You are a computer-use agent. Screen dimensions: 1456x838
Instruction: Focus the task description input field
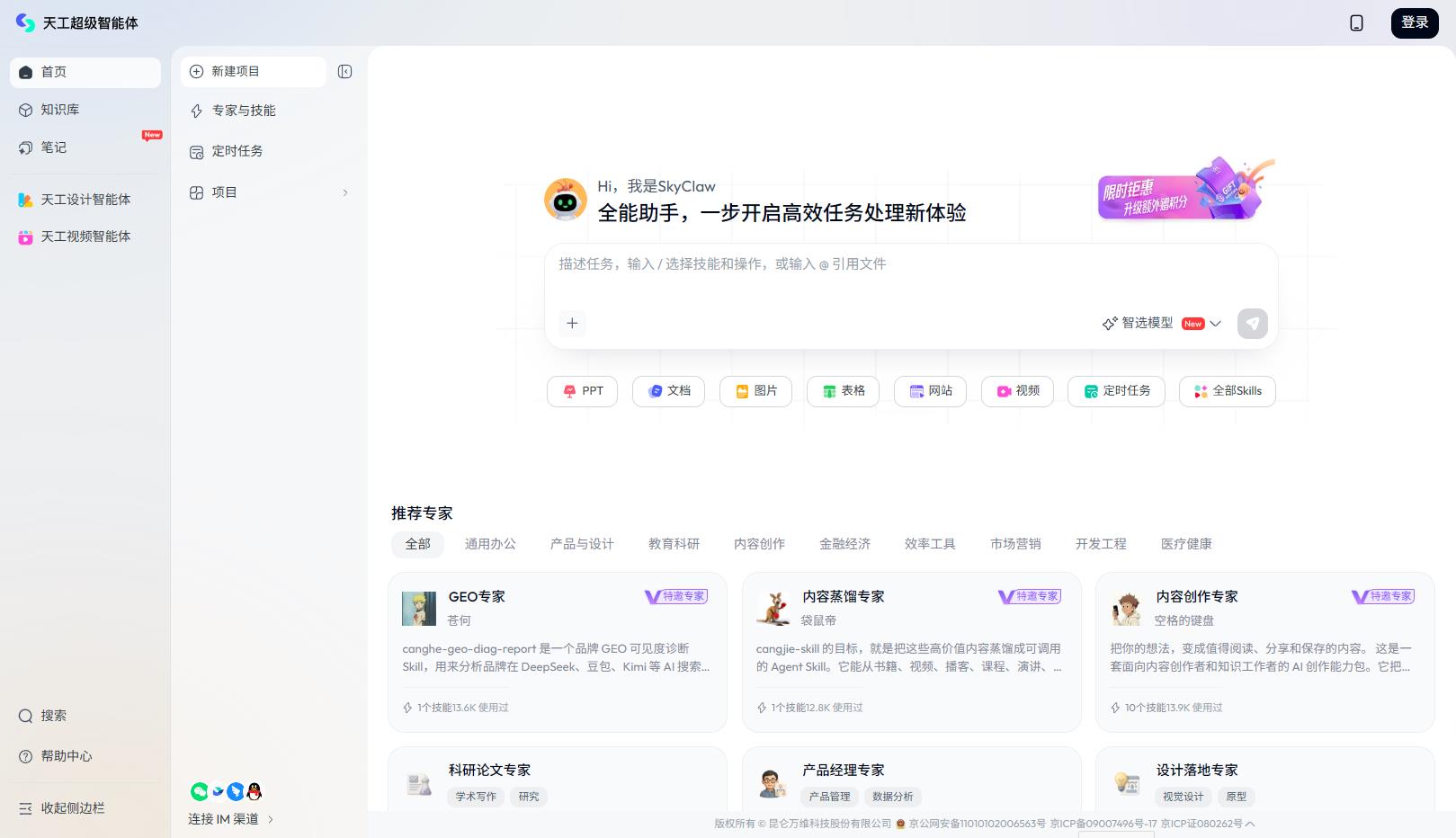click(x=910, y=275)
